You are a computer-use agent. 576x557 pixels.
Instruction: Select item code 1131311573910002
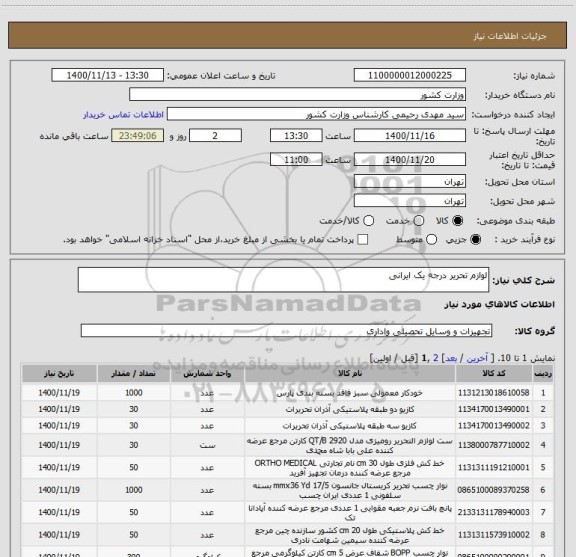pyautogui.click(x=494, y=535)
